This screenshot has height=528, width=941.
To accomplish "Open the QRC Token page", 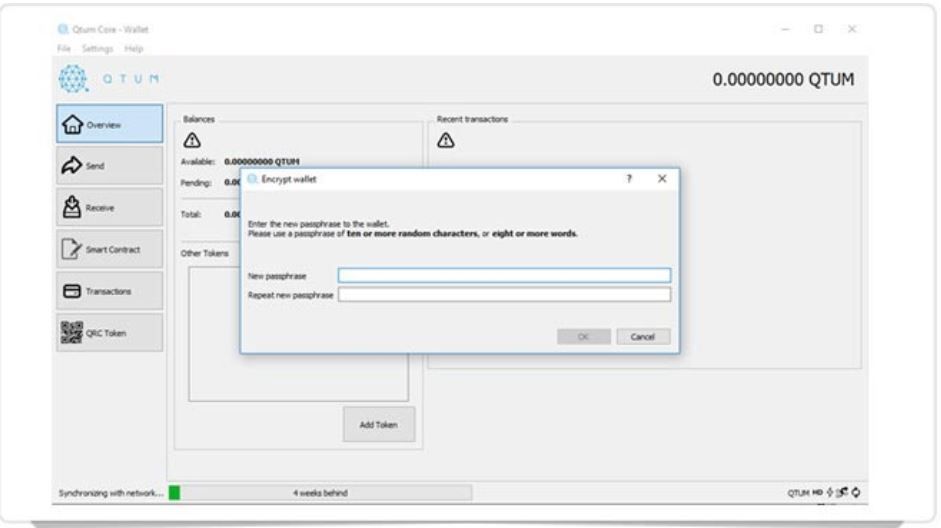I will (110, 332).
